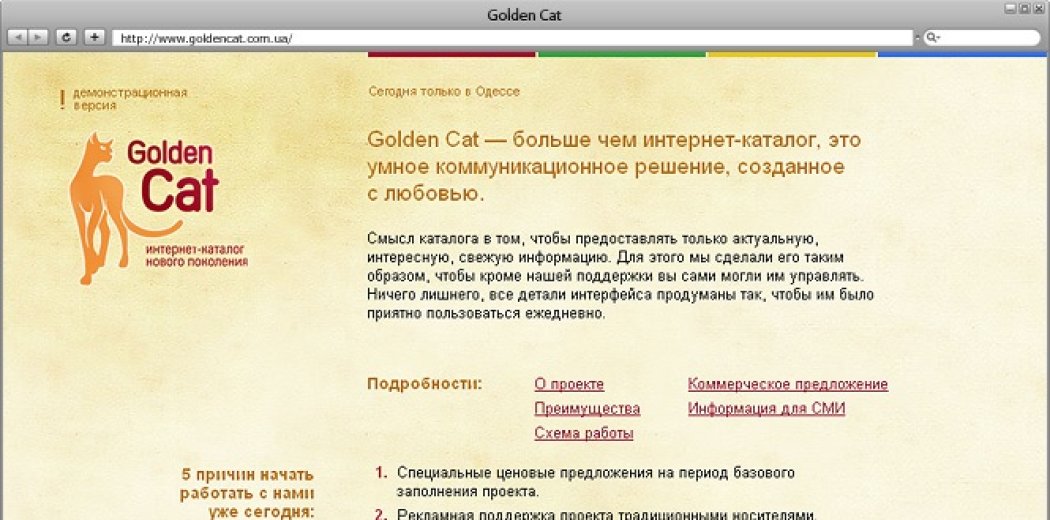Follow the 'Схема работы' link
1050x520 pixels.
click(583, 434)
